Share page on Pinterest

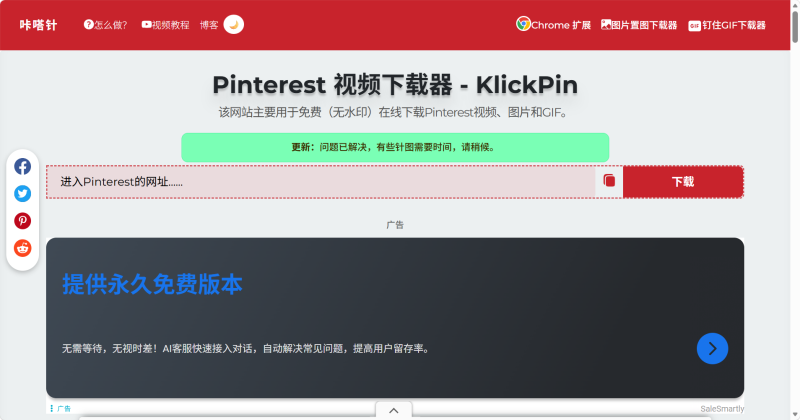22,221
